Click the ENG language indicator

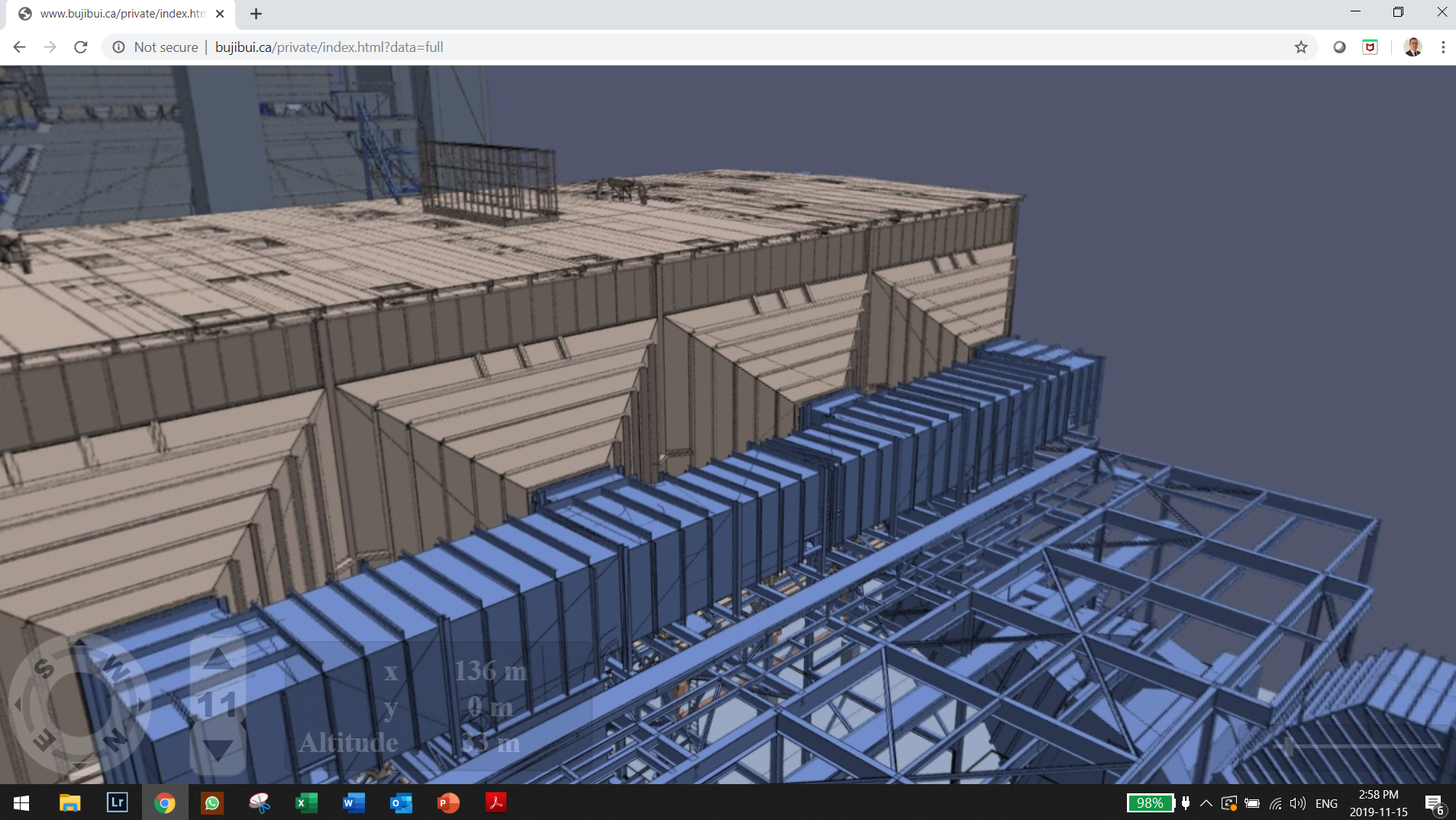[1327, 803]
